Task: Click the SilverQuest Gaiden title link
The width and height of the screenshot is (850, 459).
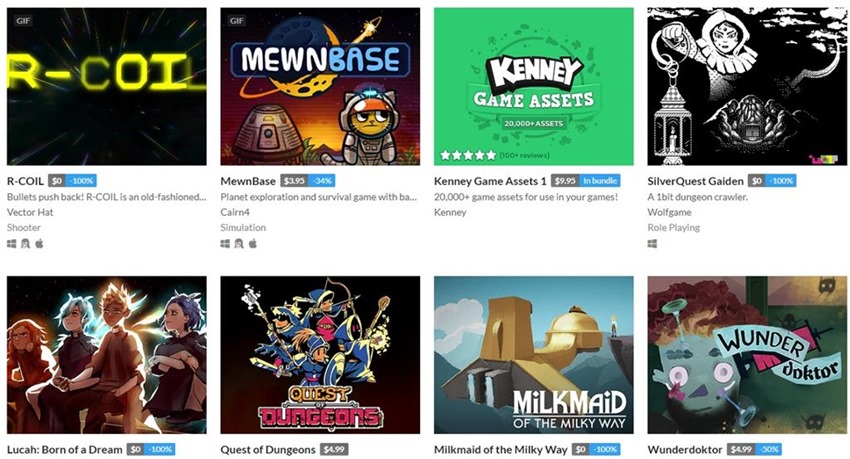Action: 696,181
